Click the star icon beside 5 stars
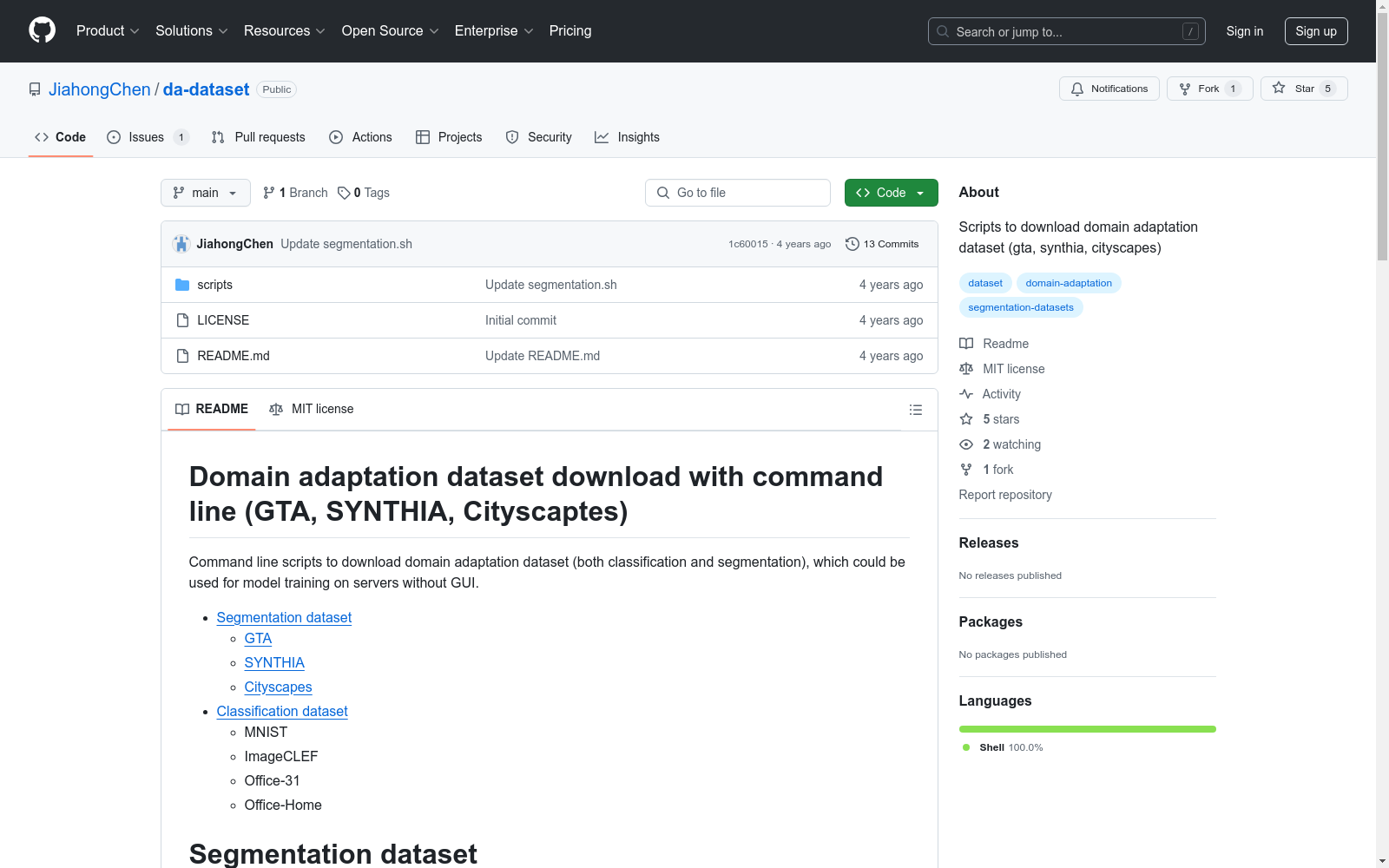Screen dimensions: 1389x868 (x=966, y=419)
